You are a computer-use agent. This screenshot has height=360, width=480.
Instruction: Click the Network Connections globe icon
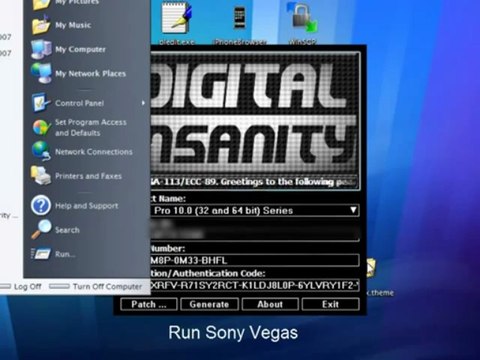pyautogui.click(x=41, y=151)
